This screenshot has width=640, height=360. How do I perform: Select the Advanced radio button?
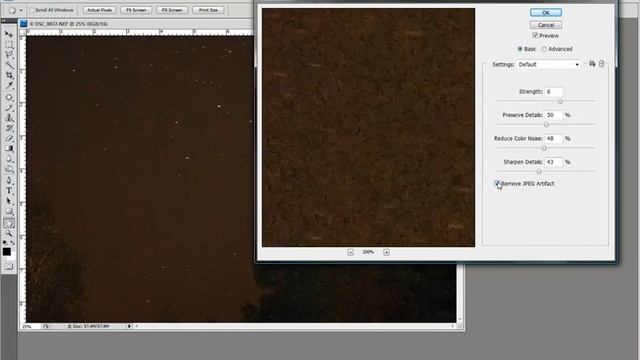click(544, 49)
